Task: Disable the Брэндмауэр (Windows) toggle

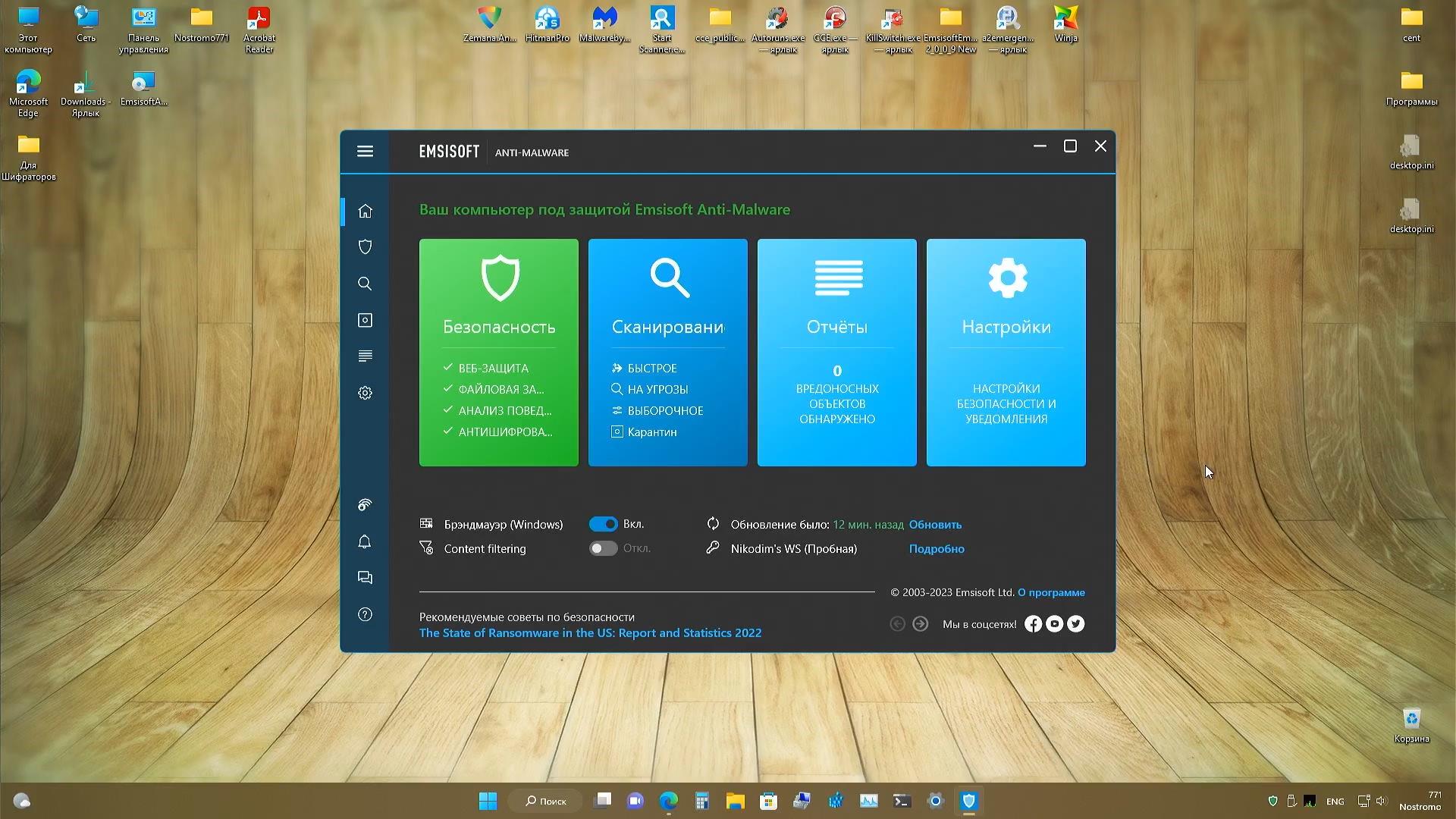Action: click(603, 523)
